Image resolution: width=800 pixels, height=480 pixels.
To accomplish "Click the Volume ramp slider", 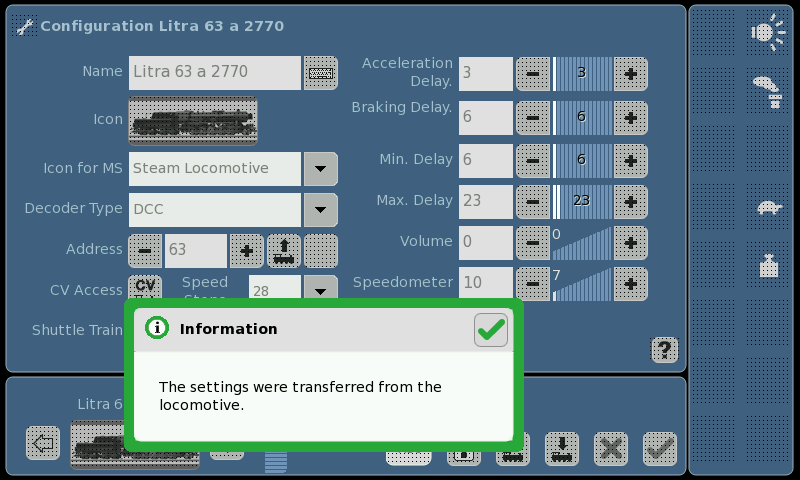I will (582, 243).
